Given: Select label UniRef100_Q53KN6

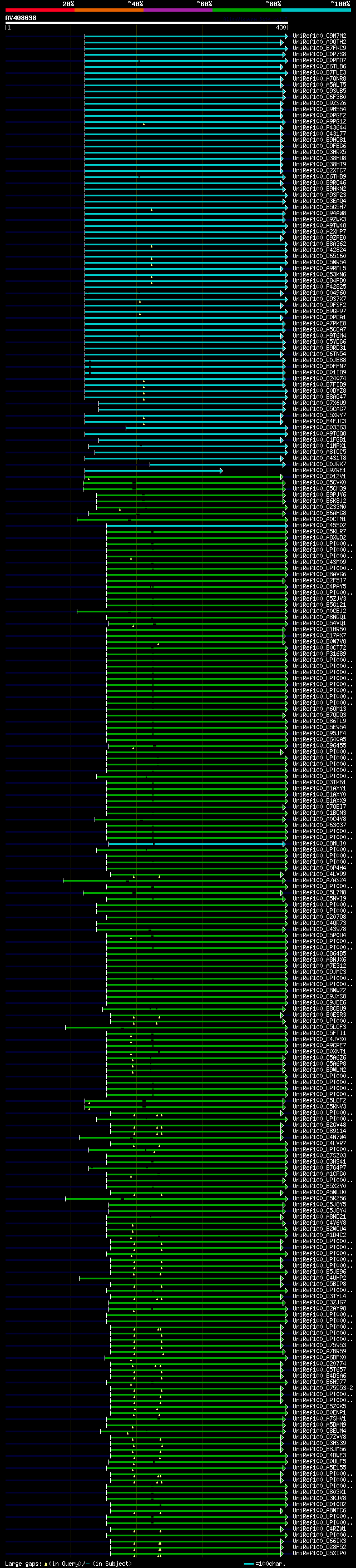Looking at the screenshot, I should (x=319, y=275).
